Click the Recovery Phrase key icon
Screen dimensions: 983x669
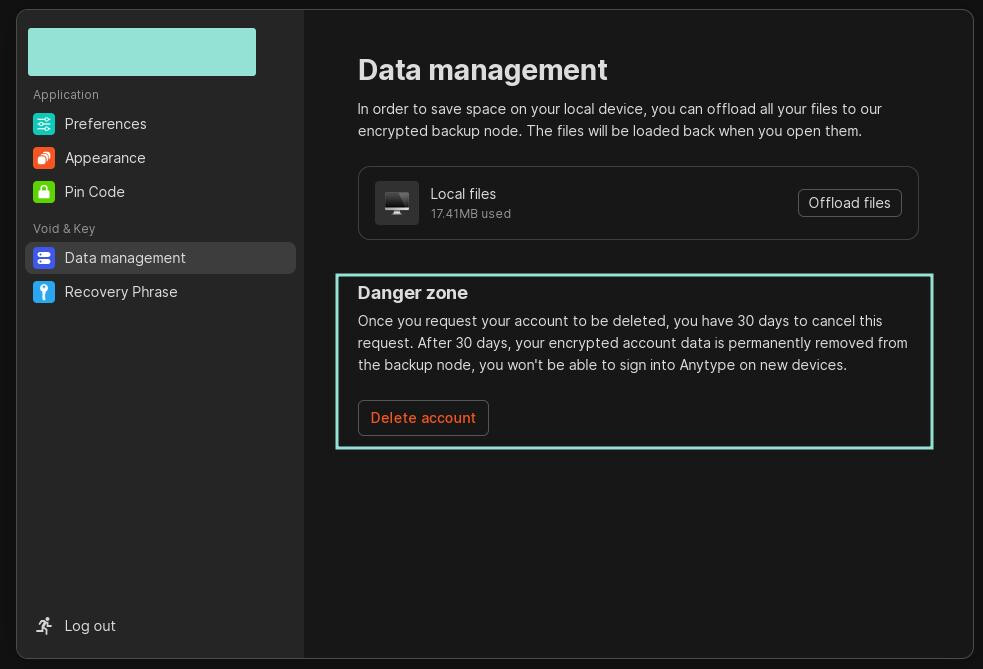click(x=44, y=292)
